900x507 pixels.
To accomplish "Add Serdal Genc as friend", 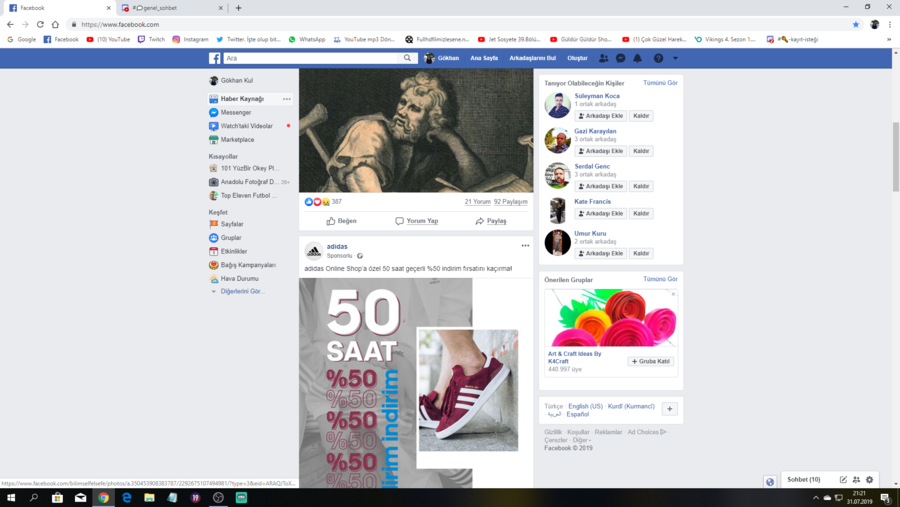I will [601, 187].
